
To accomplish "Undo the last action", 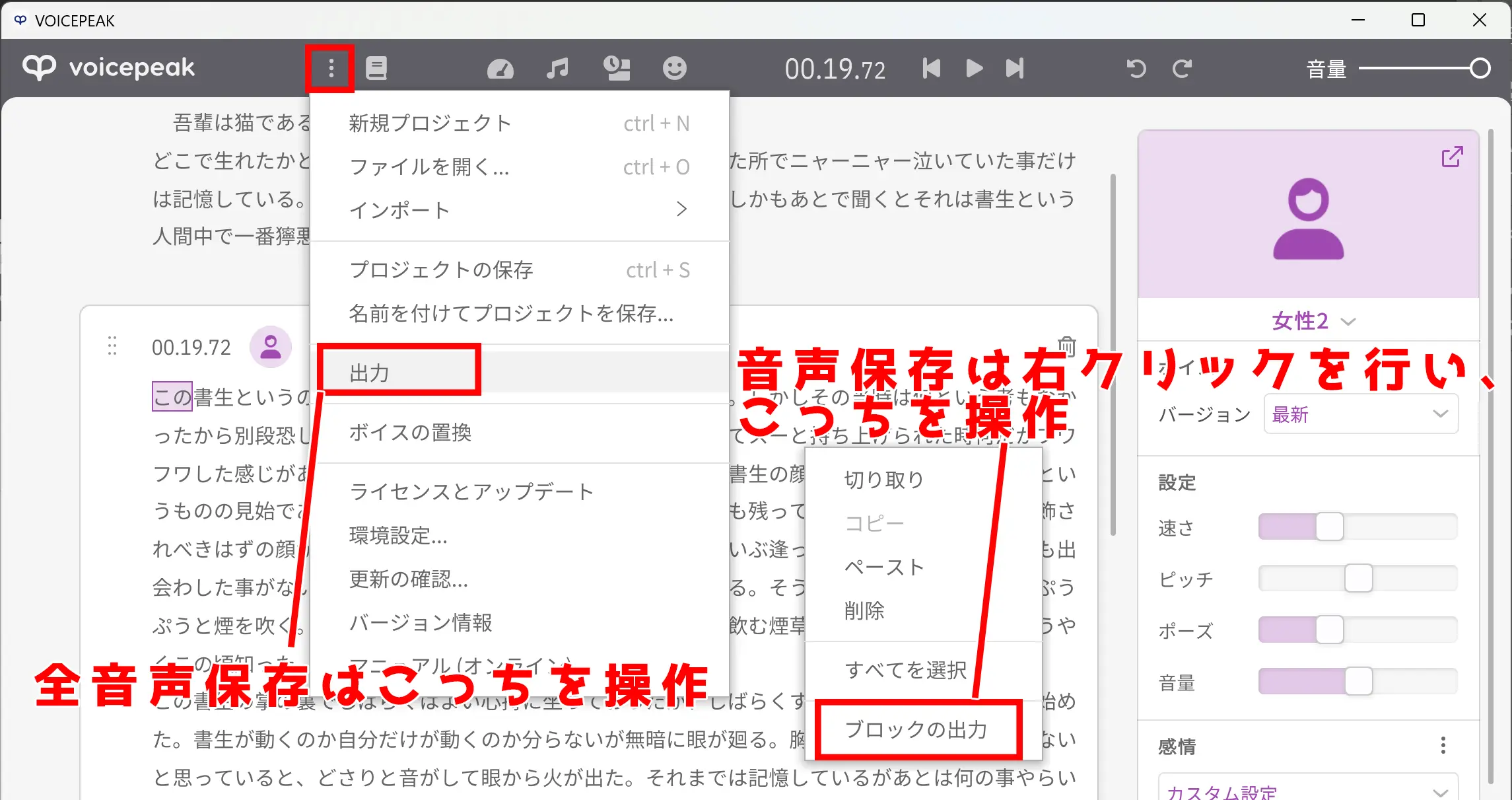I will coord(1136,68).
